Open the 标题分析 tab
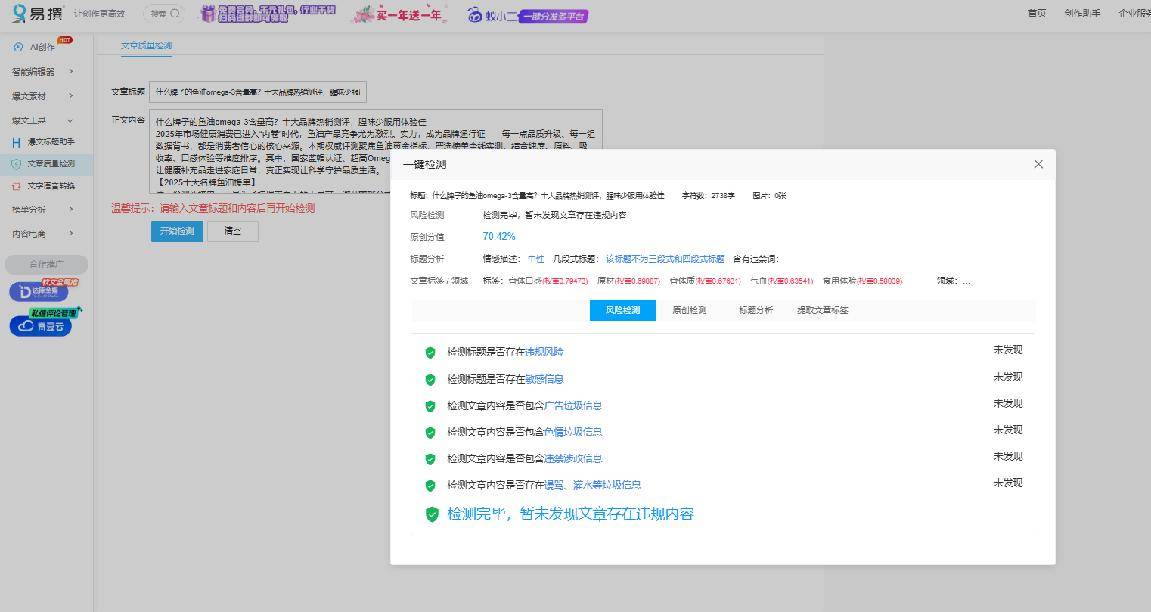The width and height of the screenshot is (1151, 612). pyautogui.click(x=755, y=310)
